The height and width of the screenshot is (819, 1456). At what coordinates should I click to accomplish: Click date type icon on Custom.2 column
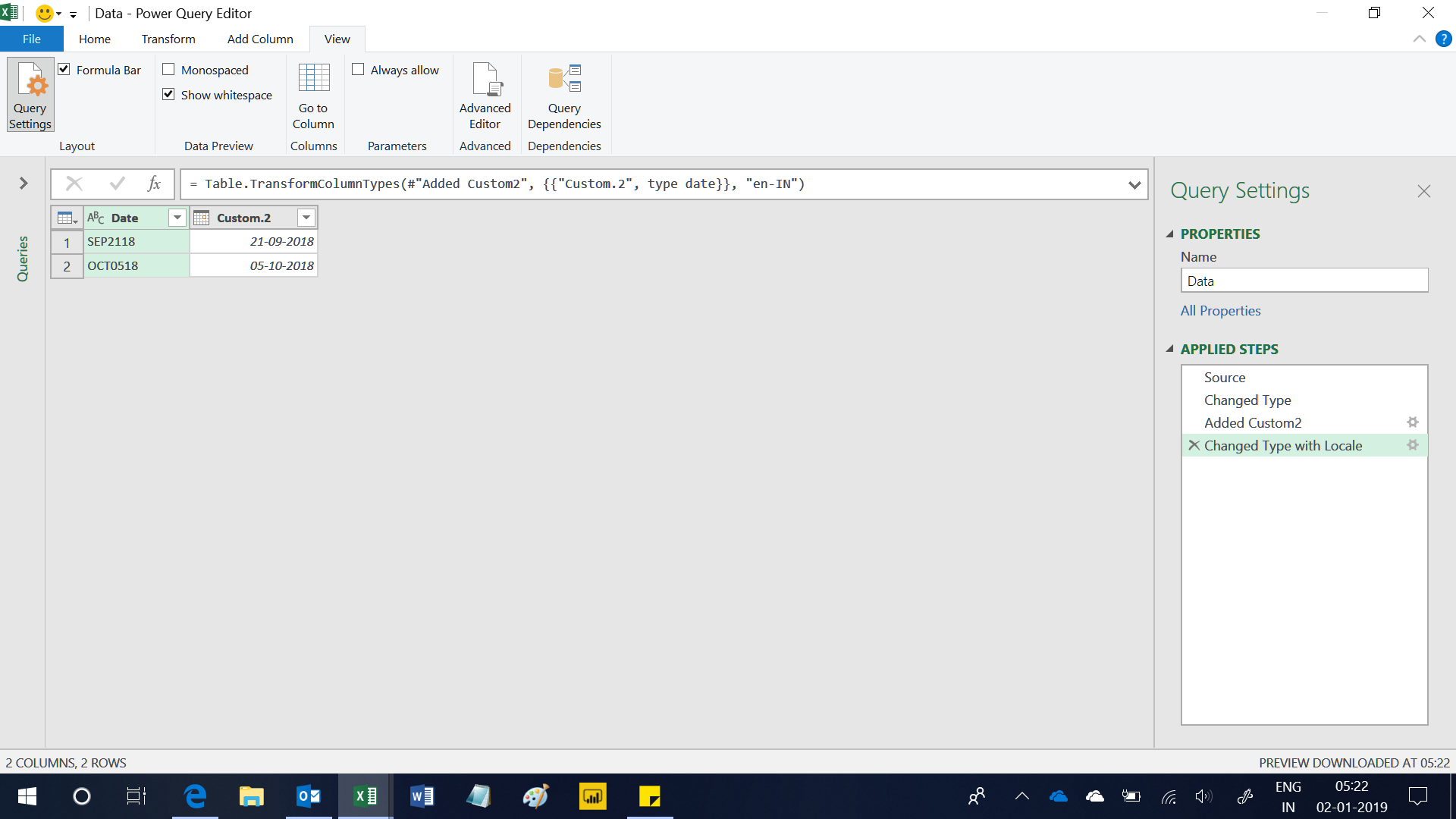[x=201, y=218]
